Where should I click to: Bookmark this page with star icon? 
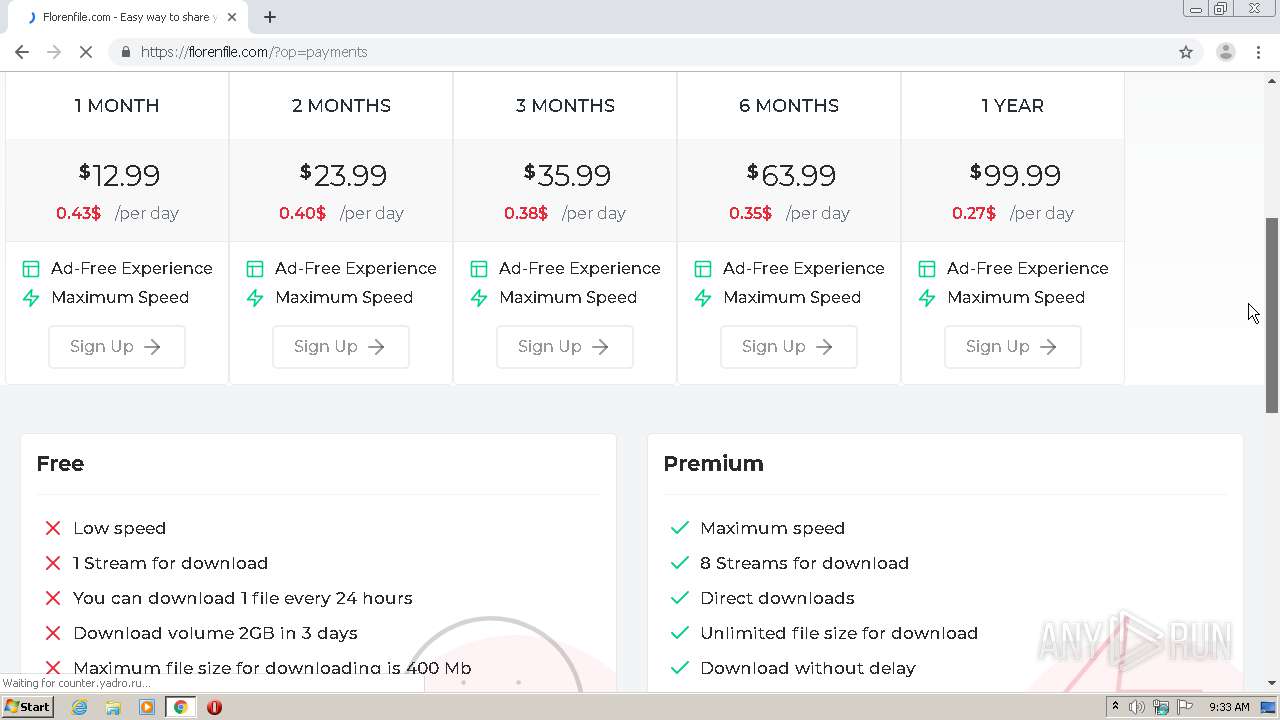1186,52
